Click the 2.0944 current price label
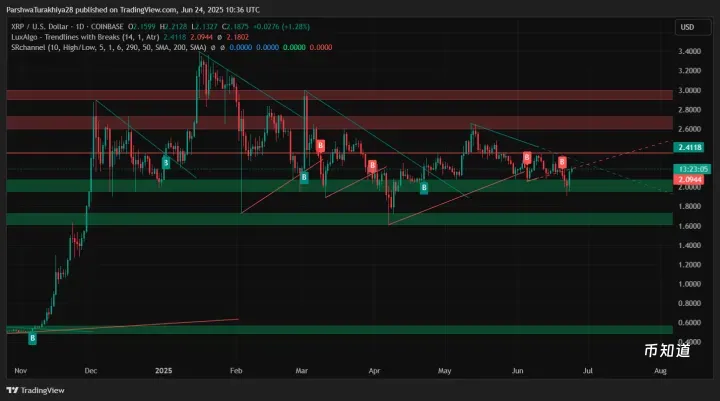This screenshot has height=401, width=720. coord(692,180)
